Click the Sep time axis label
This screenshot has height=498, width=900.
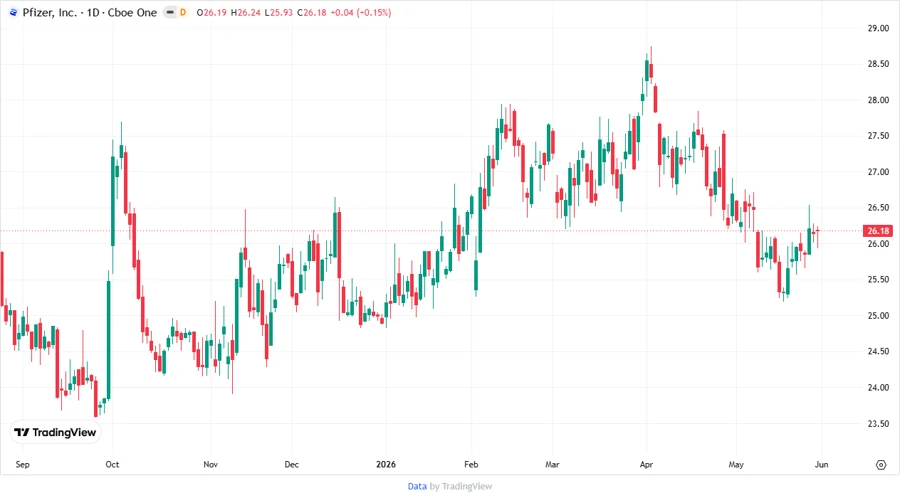pos(22,464)
